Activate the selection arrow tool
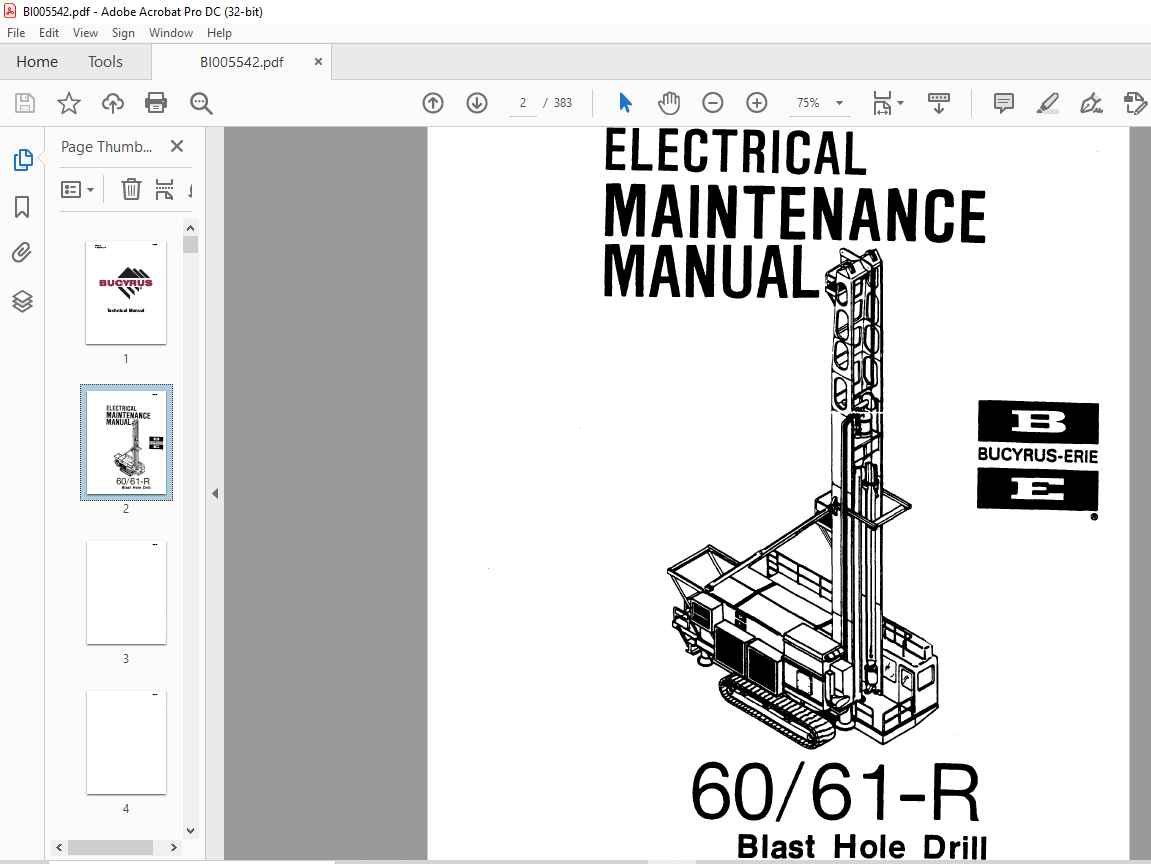The height and width of the screenshot is (864, 1151). tap(625, 103)
